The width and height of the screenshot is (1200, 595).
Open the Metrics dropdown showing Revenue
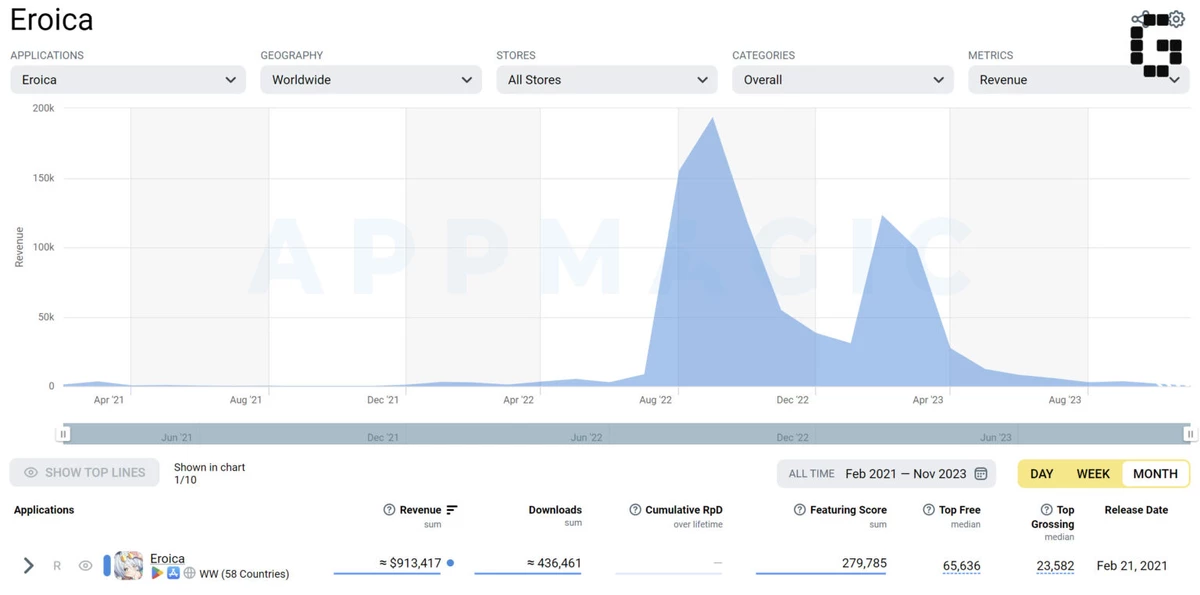(x=1079, y=80)
